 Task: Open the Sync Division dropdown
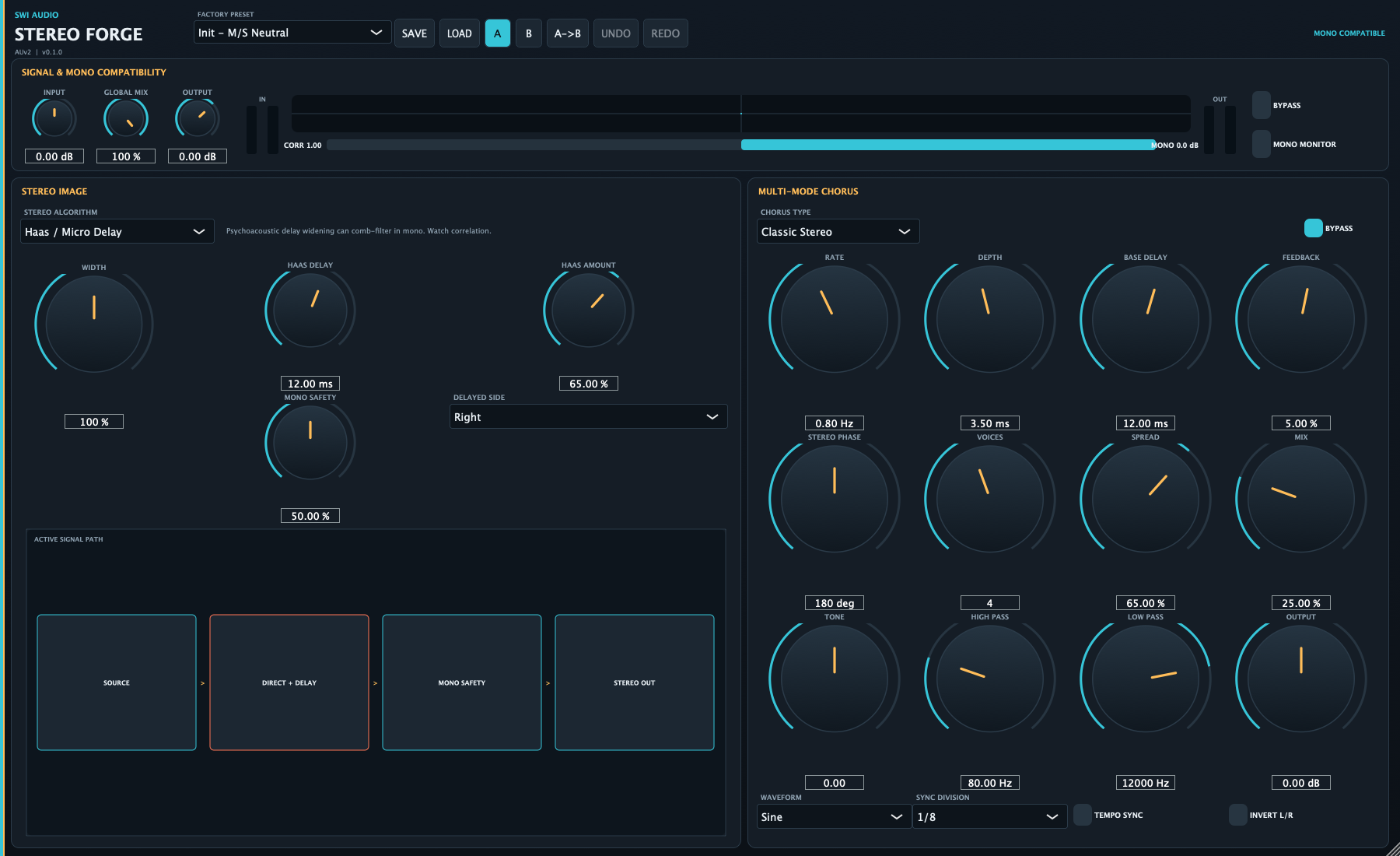pyautogui.click(x=990, y=817)
